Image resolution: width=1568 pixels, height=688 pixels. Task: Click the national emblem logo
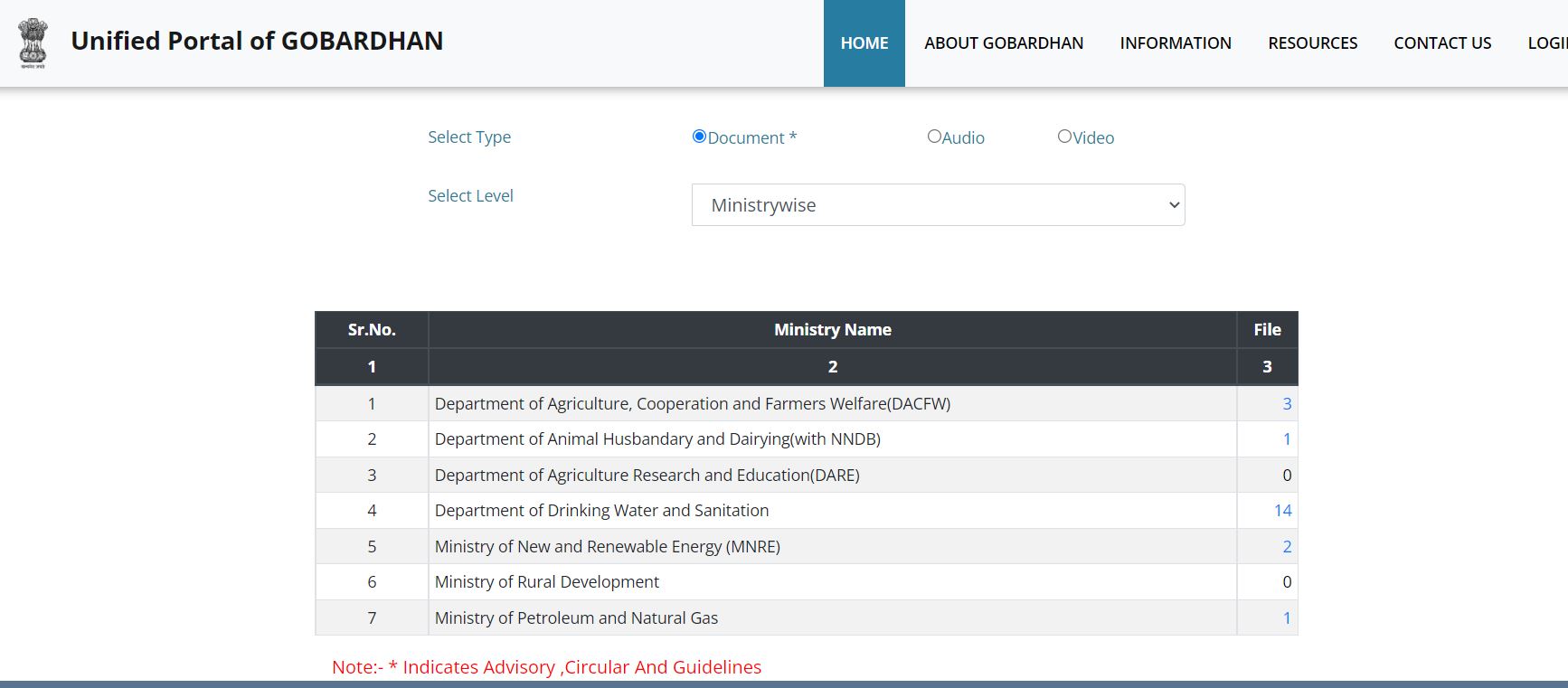point(33,43)
